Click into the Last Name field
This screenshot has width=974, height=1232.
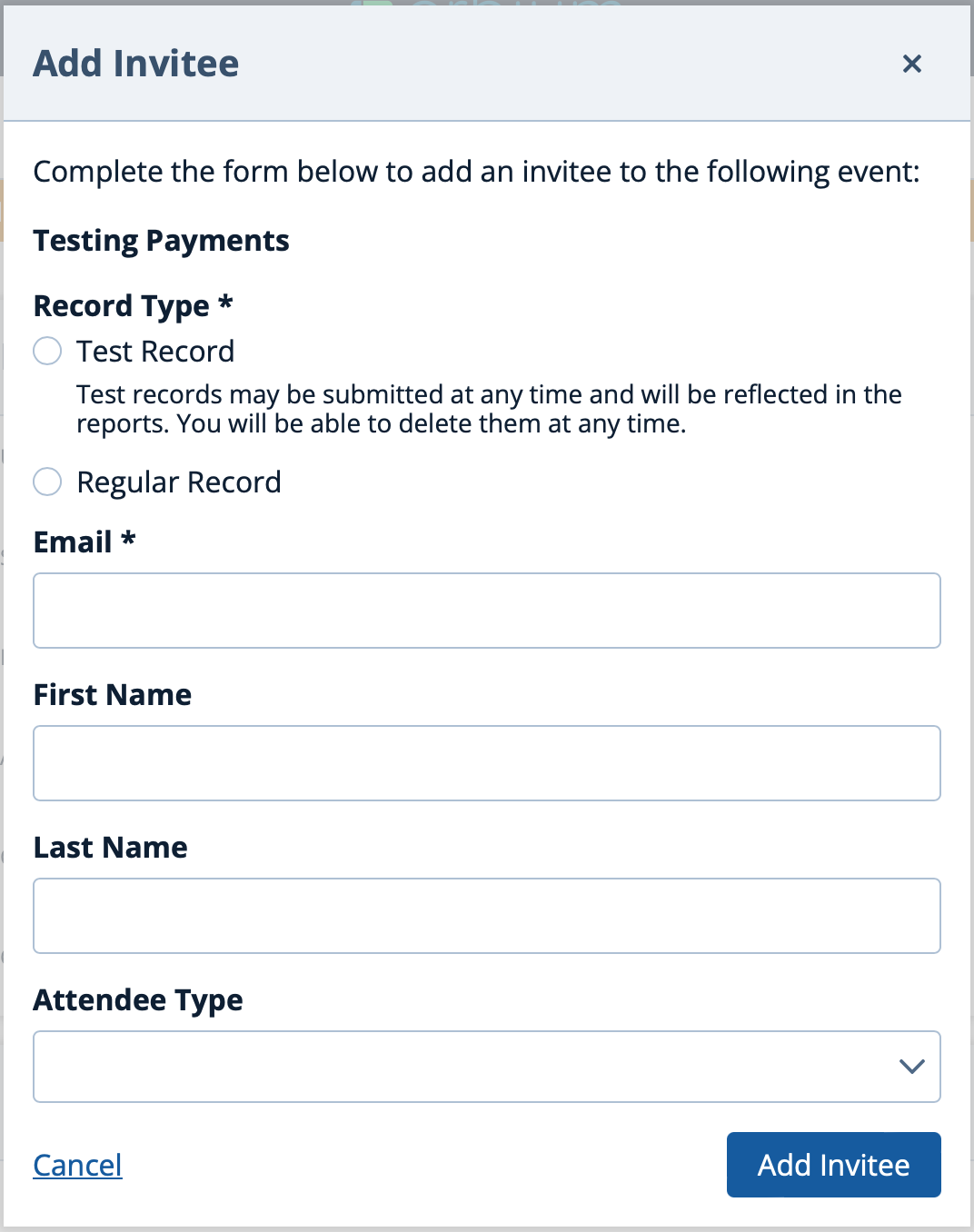[x=486, y=916]
